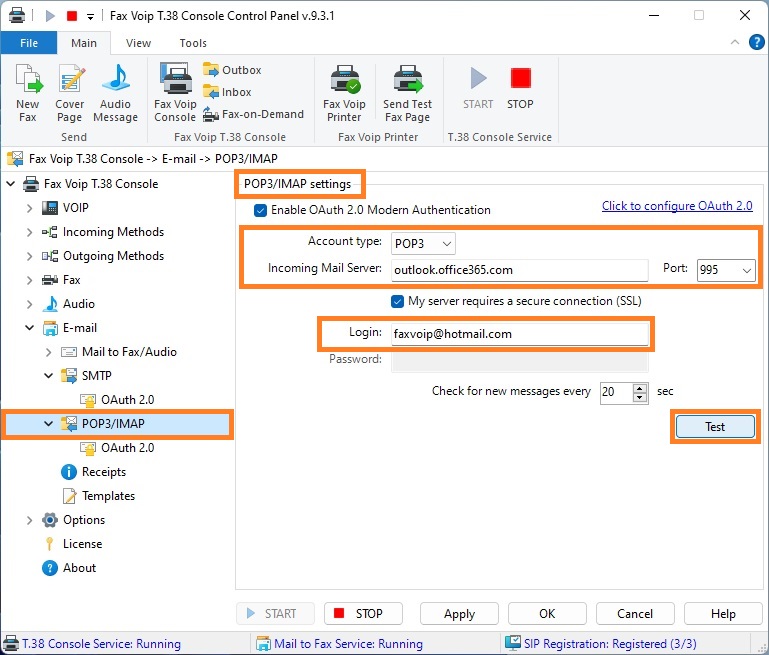Collapse the ribbon with the caret

tap(735, 42)
